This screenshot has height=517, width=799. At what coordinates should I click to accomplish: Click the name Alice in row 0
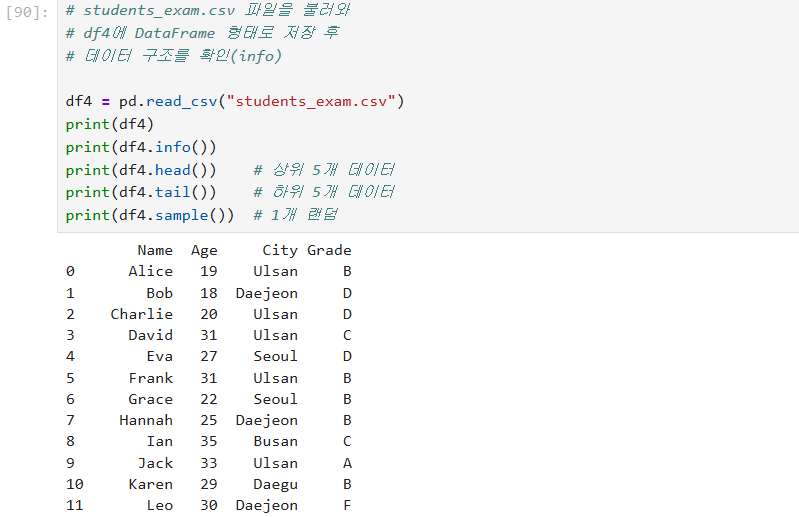[150, 271]
